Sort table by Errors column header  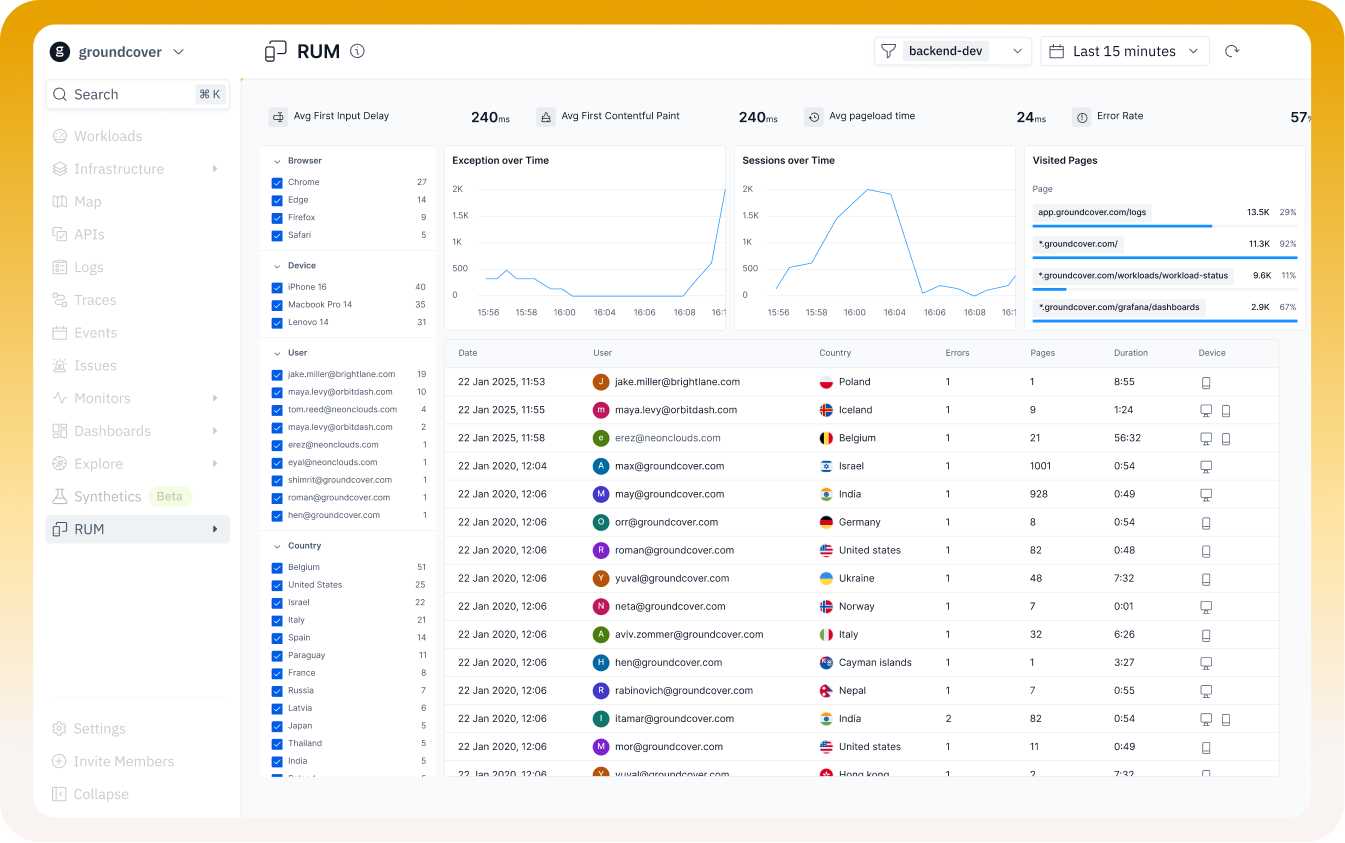coord(957,353)
